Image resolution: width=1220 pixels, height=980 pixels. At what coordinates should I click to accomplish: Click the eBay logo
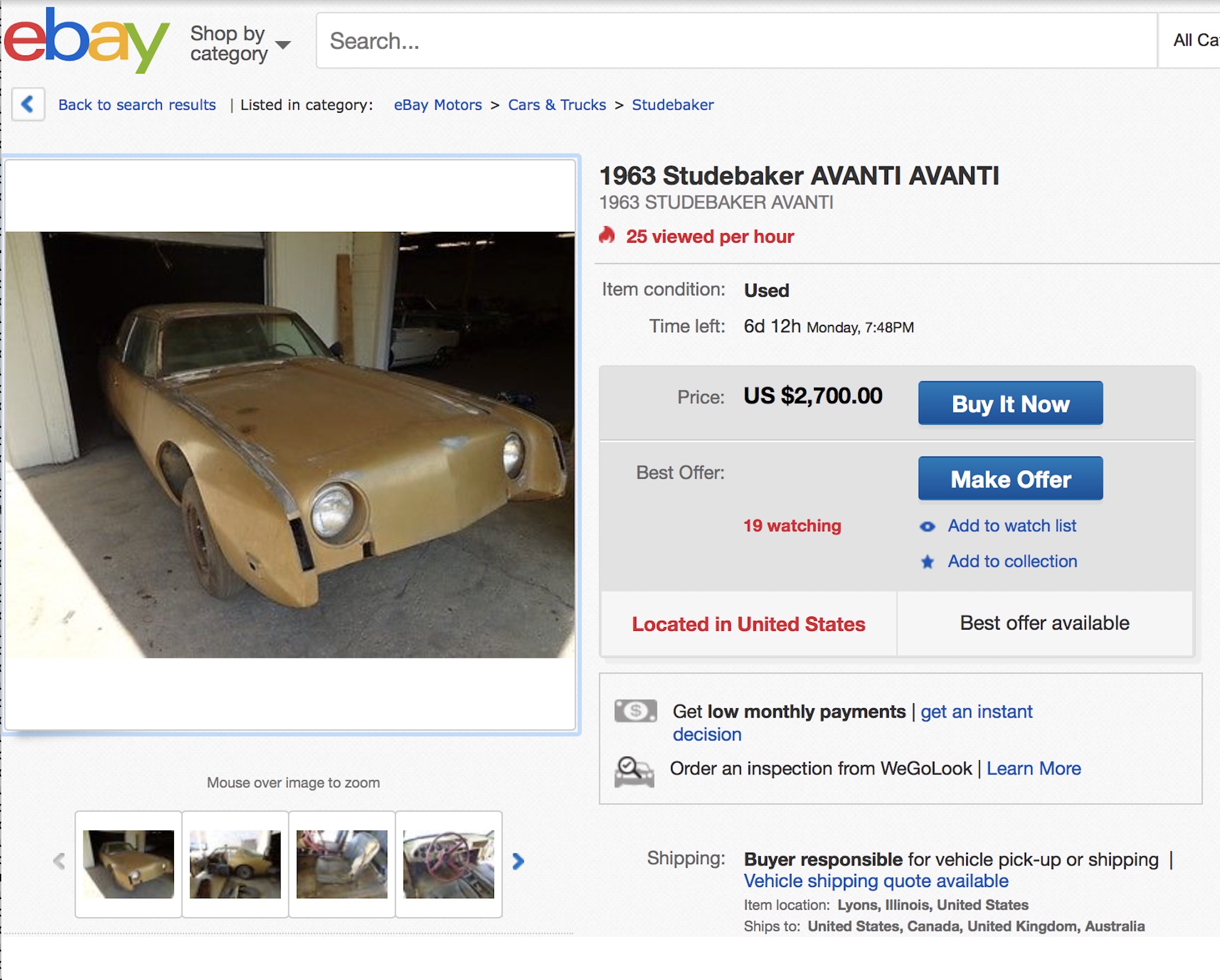coord(86,41)
